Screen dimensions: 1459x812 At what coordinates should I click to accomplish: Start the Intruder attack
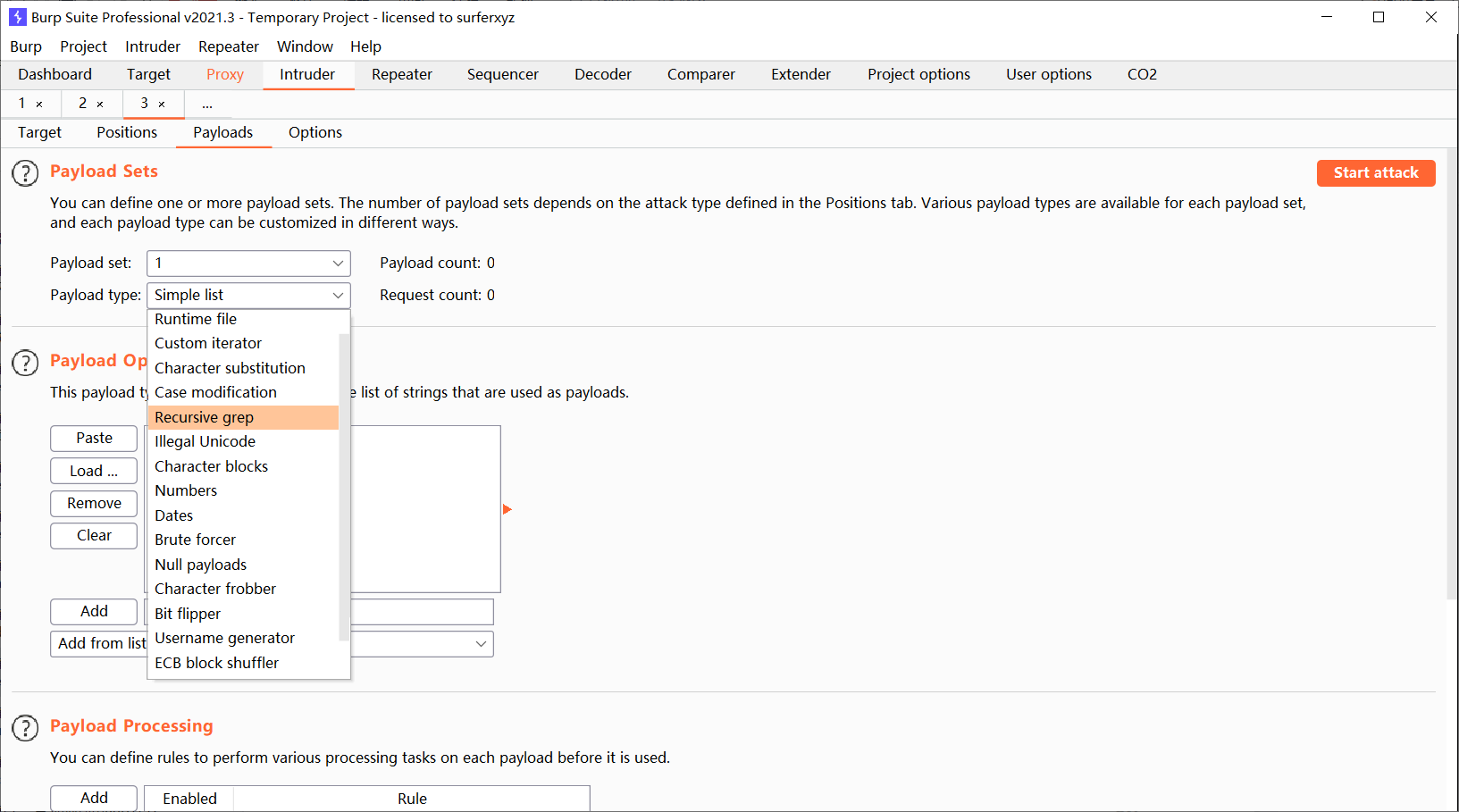click(1376, 173)
